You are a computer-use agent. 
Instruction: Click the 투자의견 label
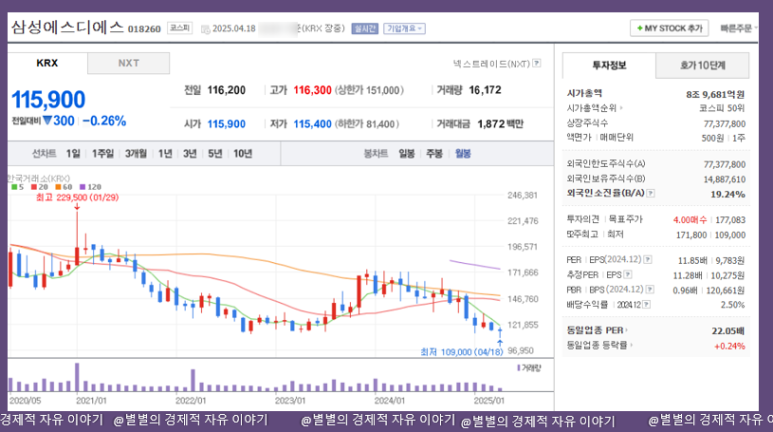pyautogui.click(x=583, y=219)
